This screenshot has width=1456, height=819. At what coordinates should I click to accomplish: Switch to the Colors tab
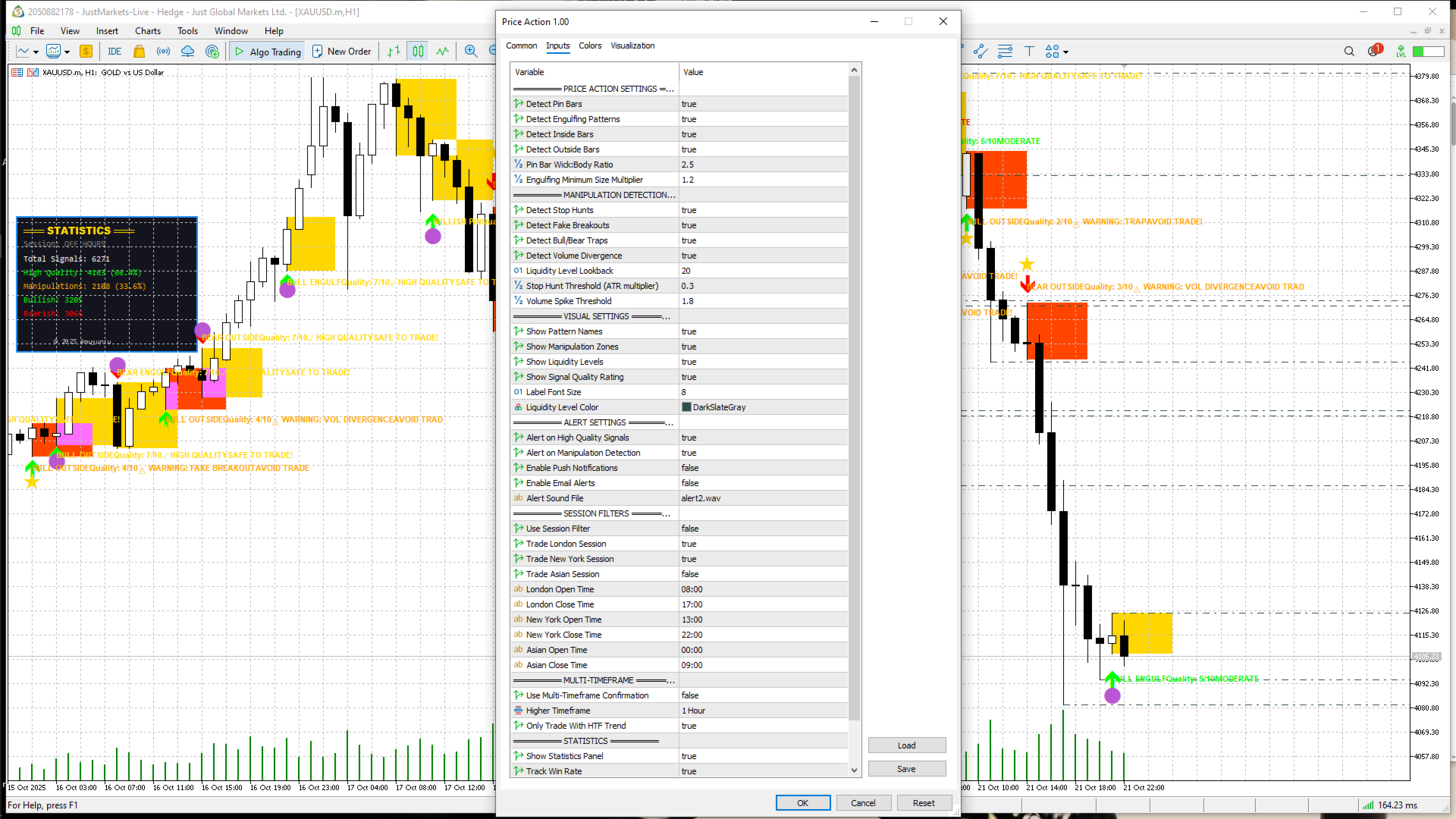pyautogui.click(x=589, y=45)
